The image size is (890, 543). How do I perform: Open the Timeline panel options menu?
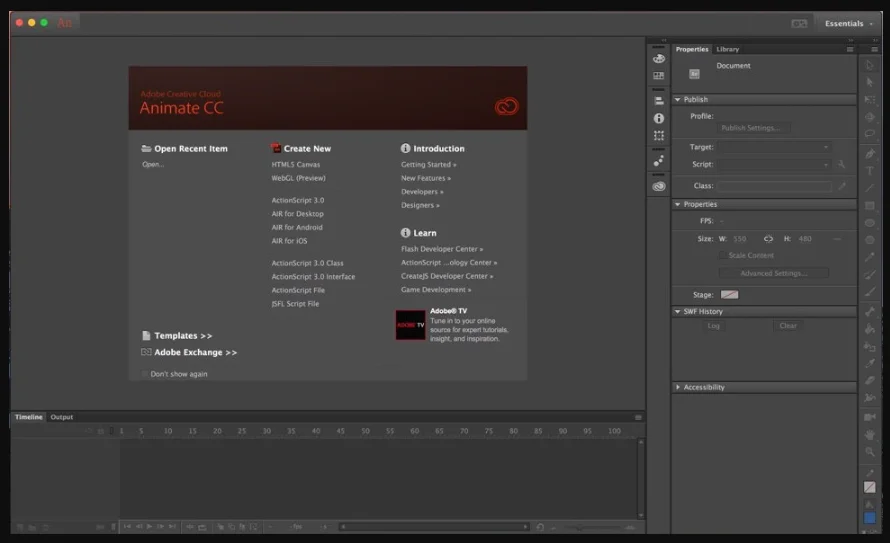[638, 417]
